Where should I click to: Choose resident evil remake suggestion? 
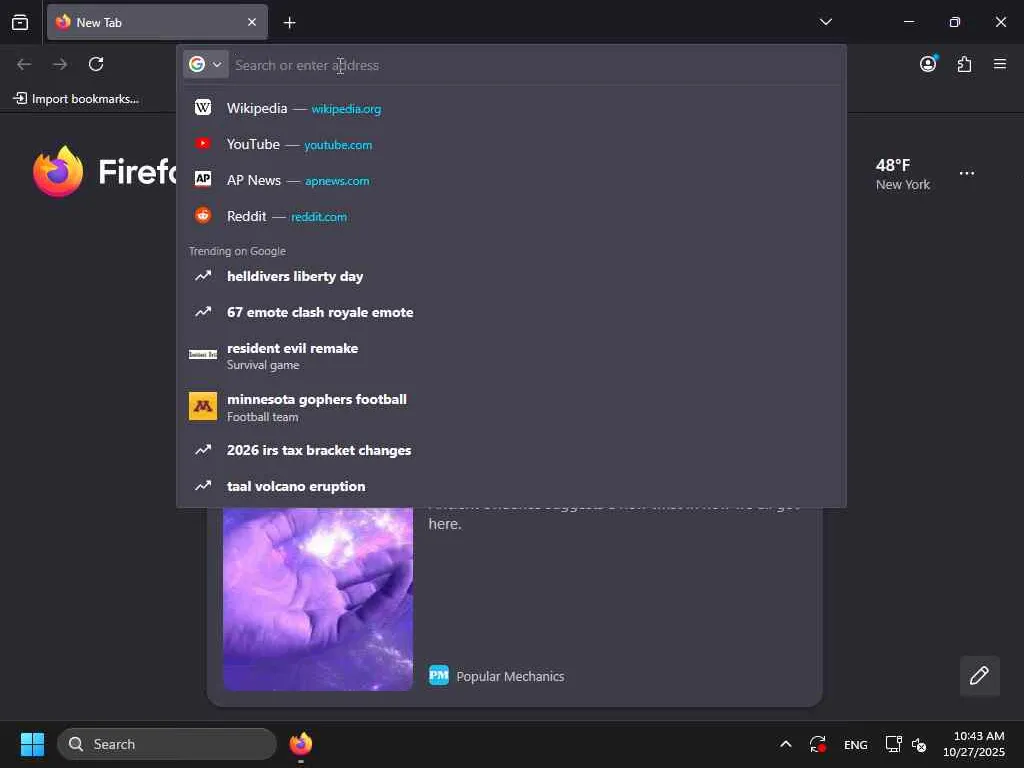pos(511,356)
